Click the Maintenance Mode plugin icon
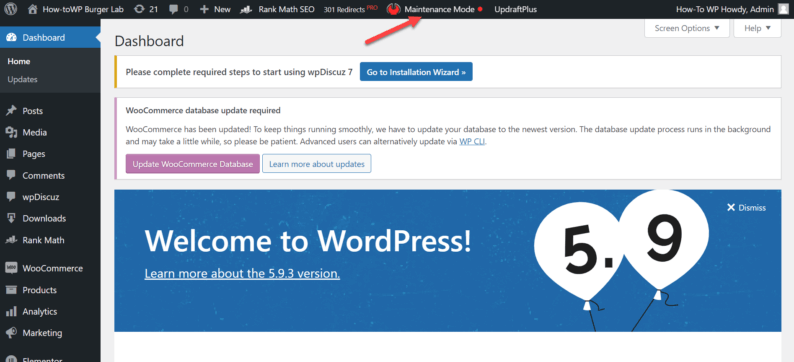The image size is (794, 362). click(393, 9)
